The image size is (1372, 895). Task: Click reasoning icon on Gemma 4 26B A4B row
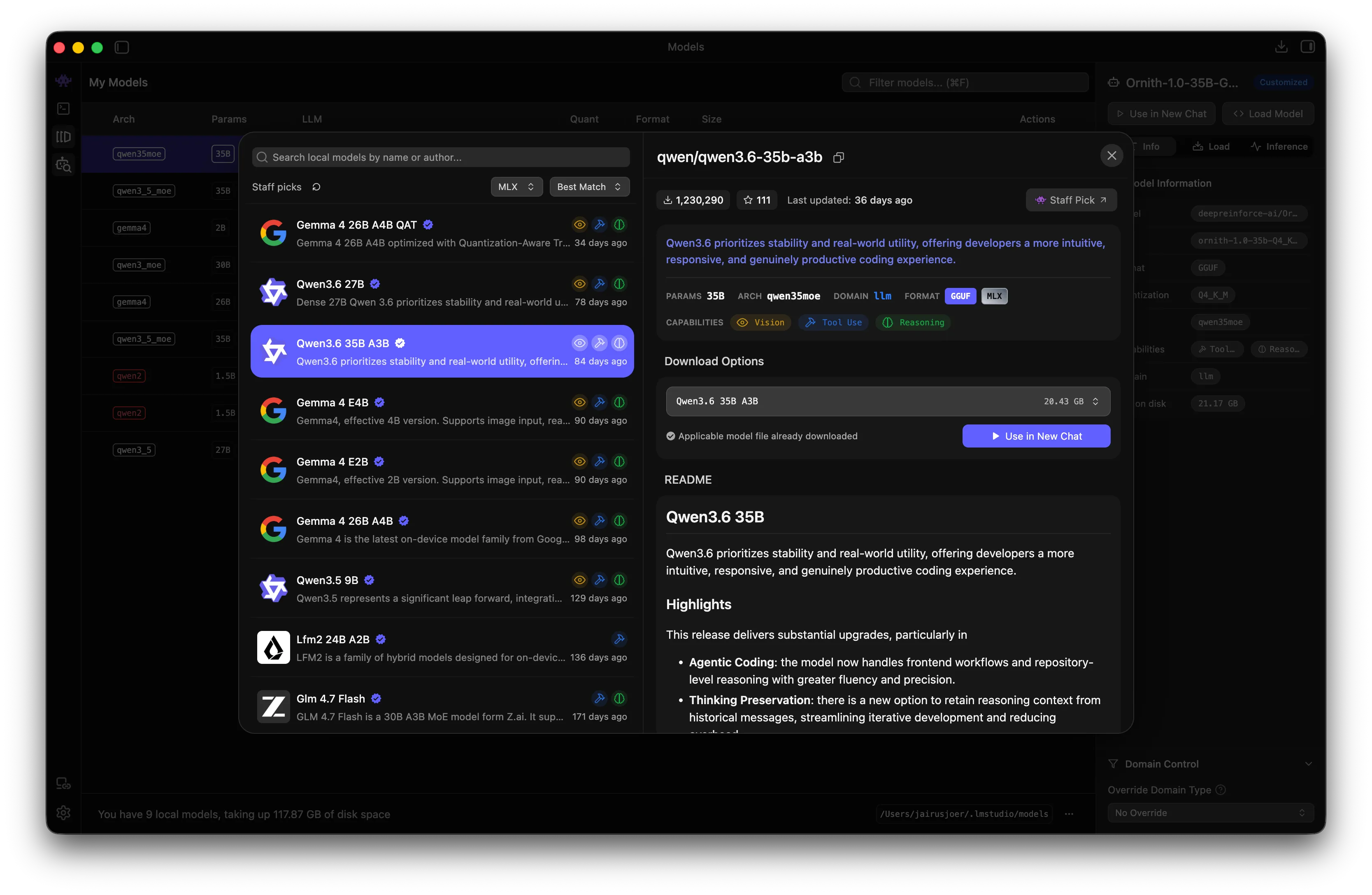[x=619, y=521]
